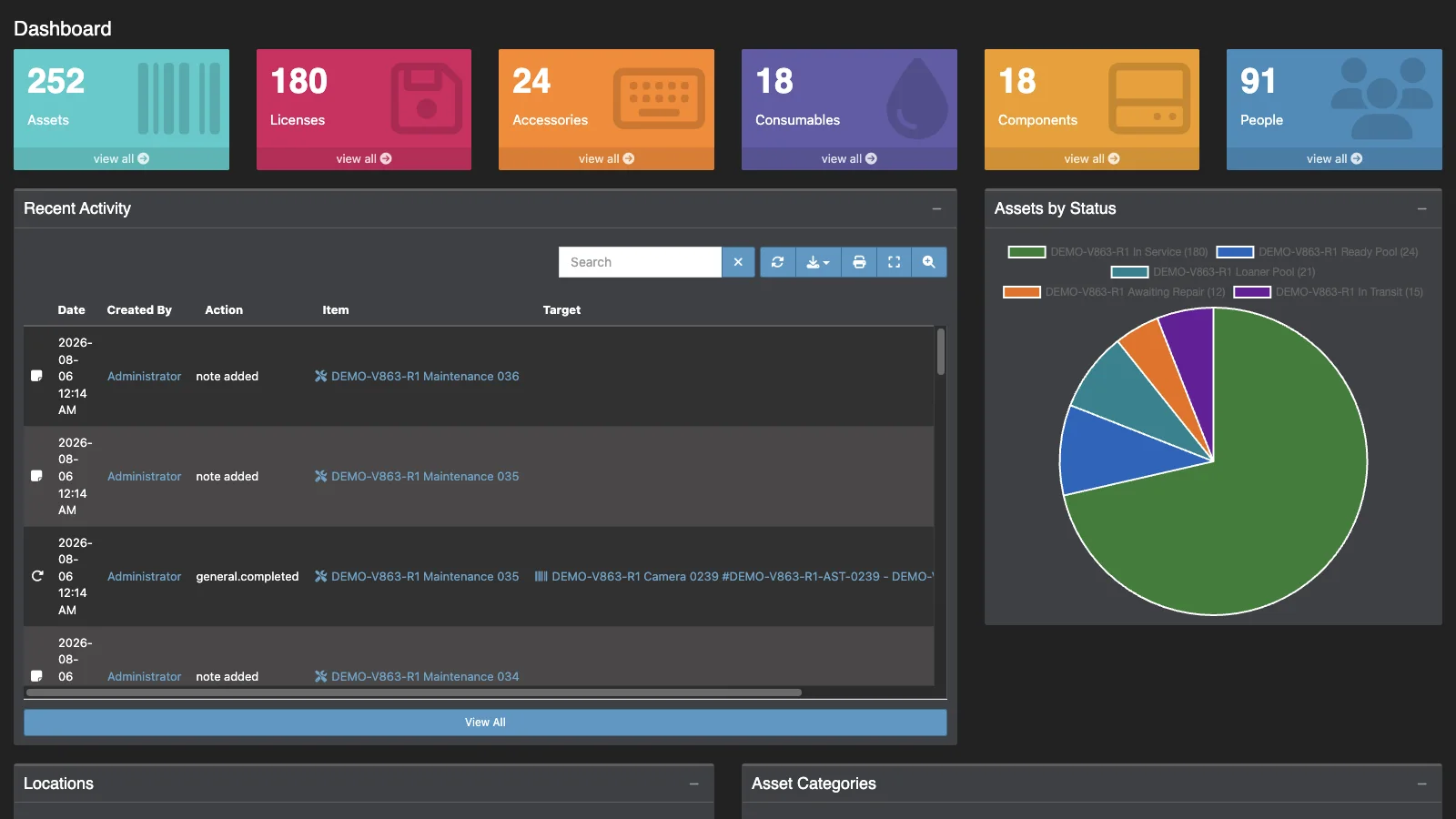Image resolution: width=1456 pixels, height=819 pixels.
Task: Toggle fullscreen view of activity table
Action: click(894, 262)
